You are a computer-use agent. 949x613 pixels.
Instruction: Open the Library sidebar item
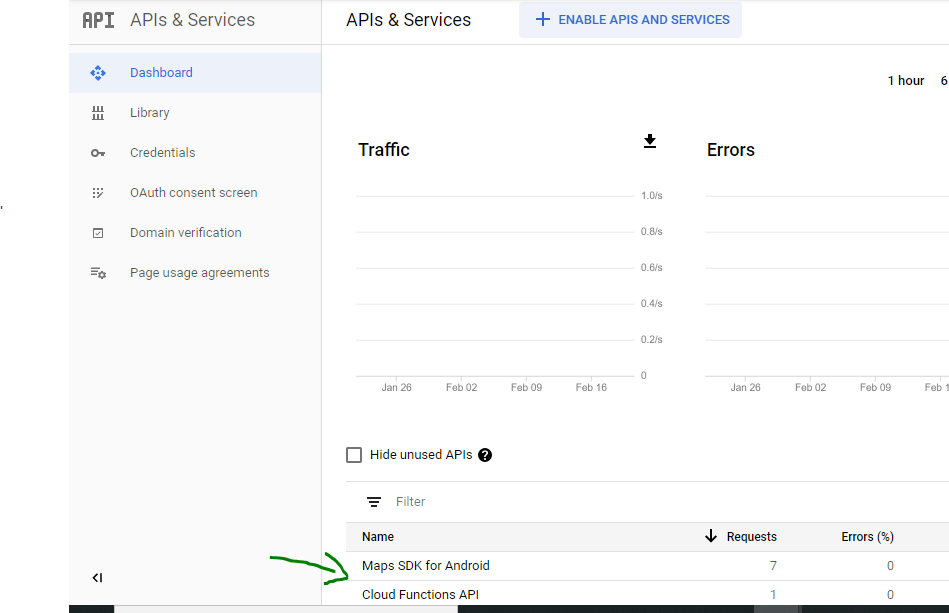pyautogui.click(x=195, y=113)
